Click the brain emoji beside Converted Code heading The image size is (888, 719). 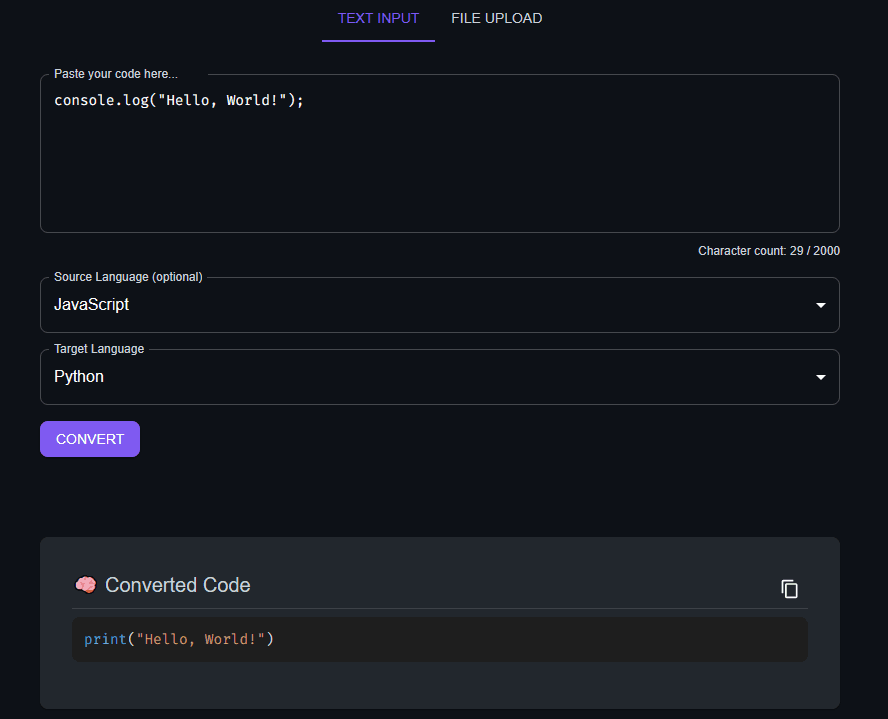tap(85, 585)
